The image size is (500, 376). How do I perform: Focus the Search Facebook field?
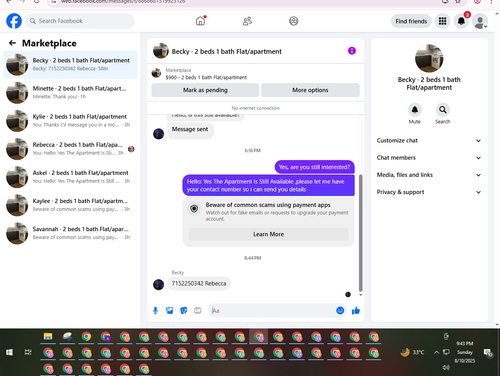[x=80, y=21]
